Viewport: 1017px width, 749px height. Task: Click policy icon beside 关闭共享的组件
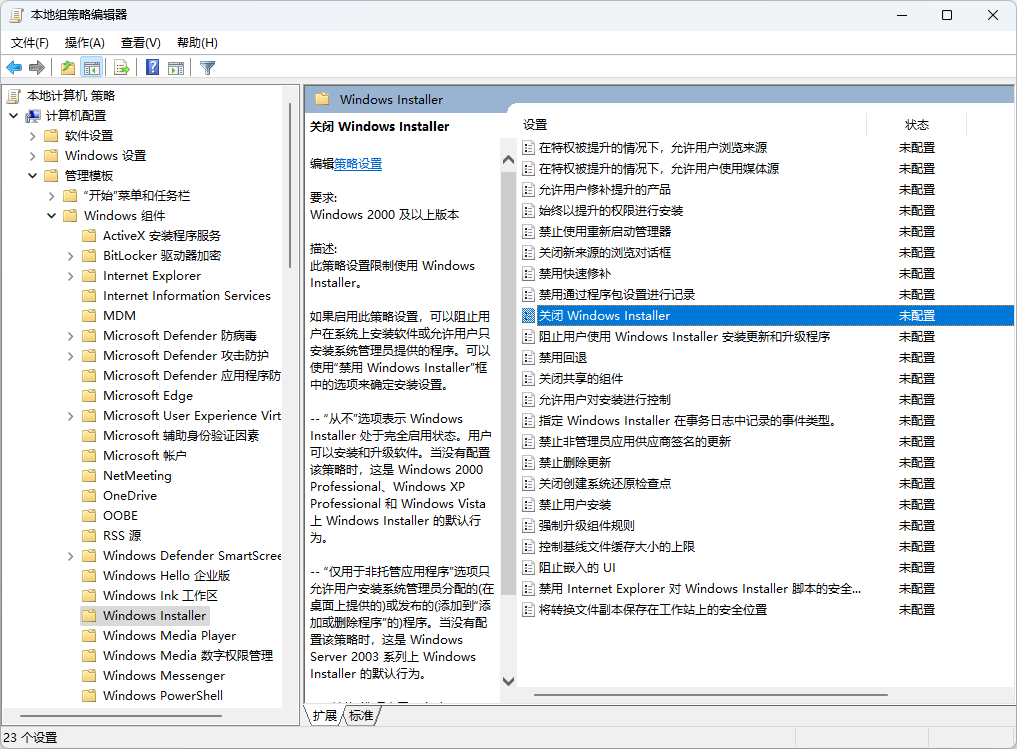click(529, 379)
